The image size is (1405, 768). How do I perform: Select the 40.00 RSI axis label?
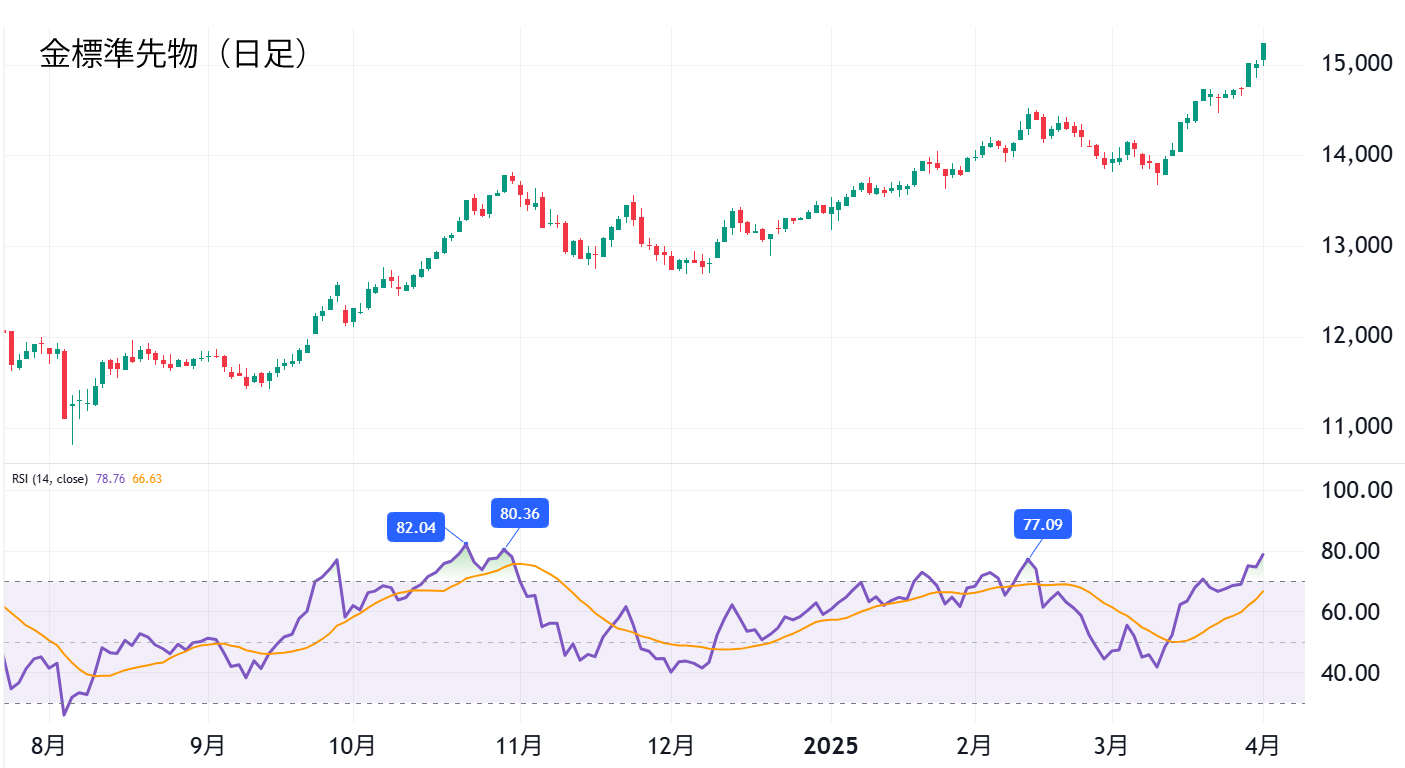[1351, 673]
